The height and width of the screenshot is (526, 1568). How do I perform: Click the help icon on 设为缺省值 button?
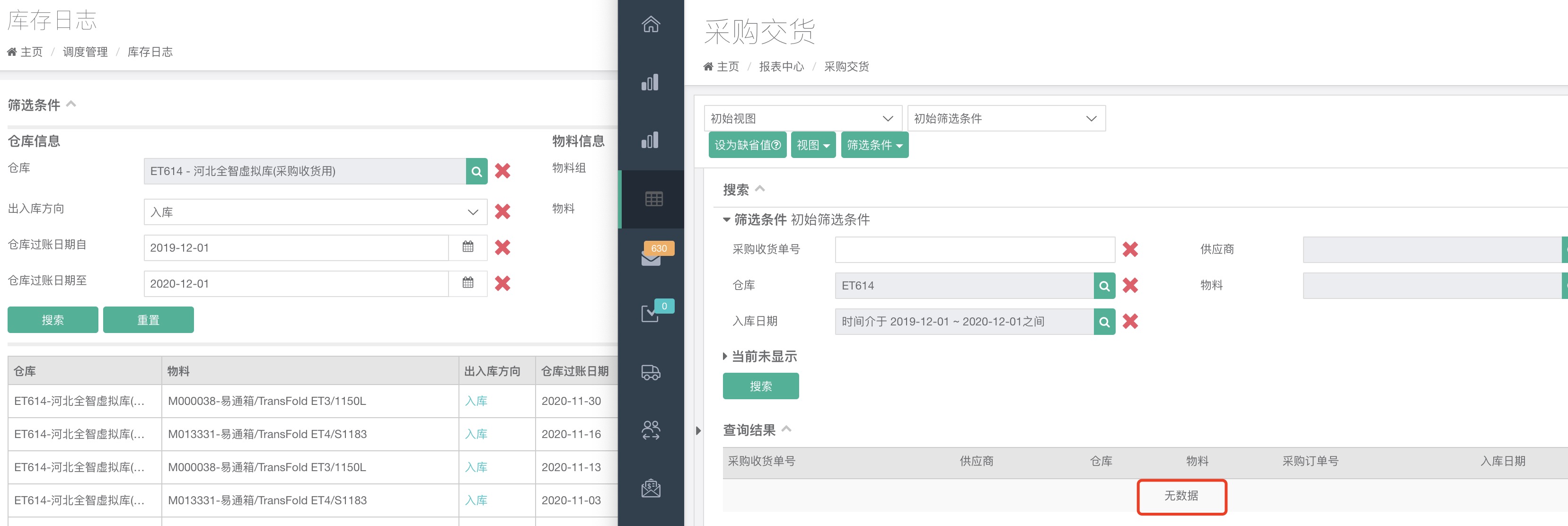776,145
